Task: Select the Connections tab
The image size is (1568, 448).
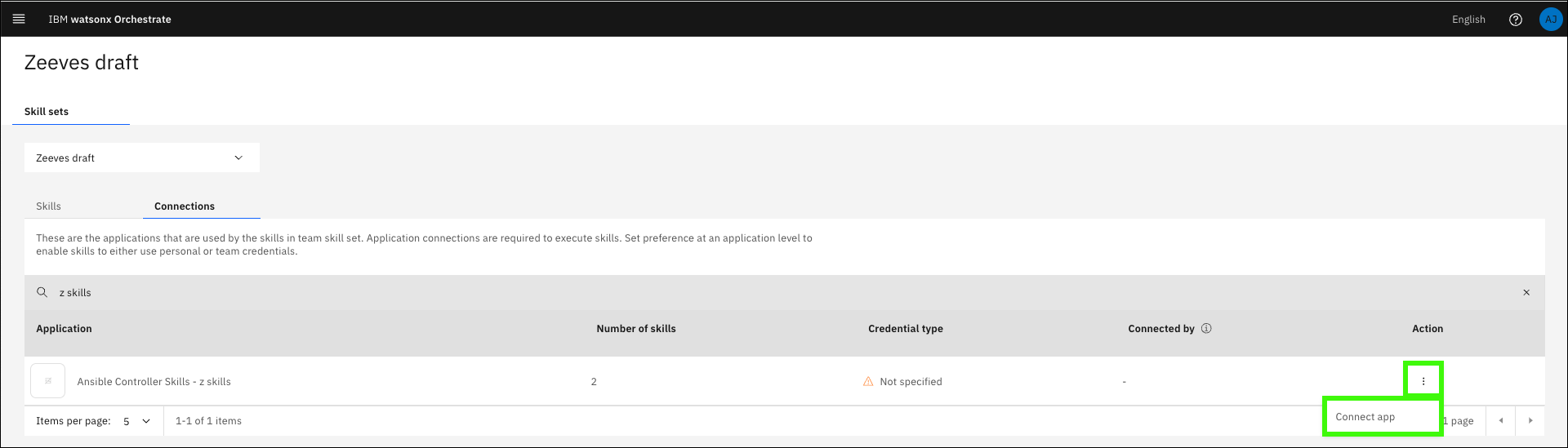Action: (x=185, y=206)
